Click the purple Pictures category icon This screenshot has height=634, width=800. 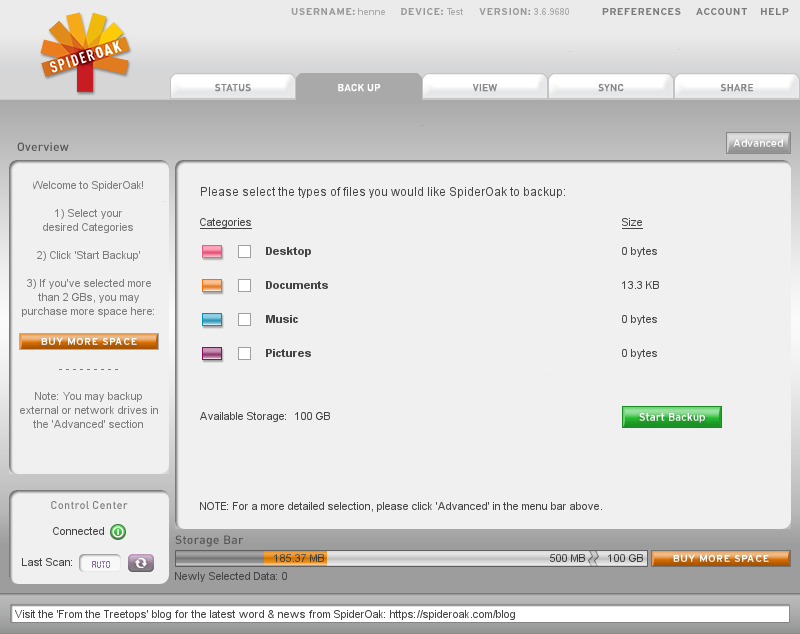(212, 354)
